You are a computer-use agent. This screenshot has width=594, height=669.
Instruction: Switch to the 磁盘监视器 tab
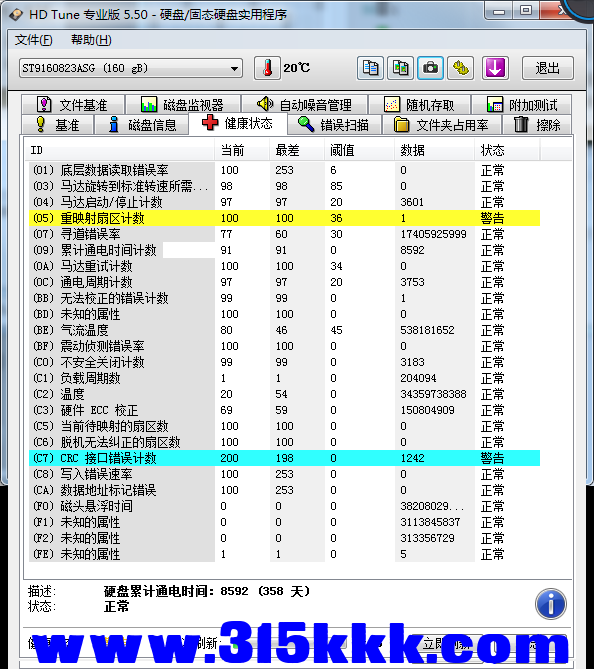click(182, 105)
